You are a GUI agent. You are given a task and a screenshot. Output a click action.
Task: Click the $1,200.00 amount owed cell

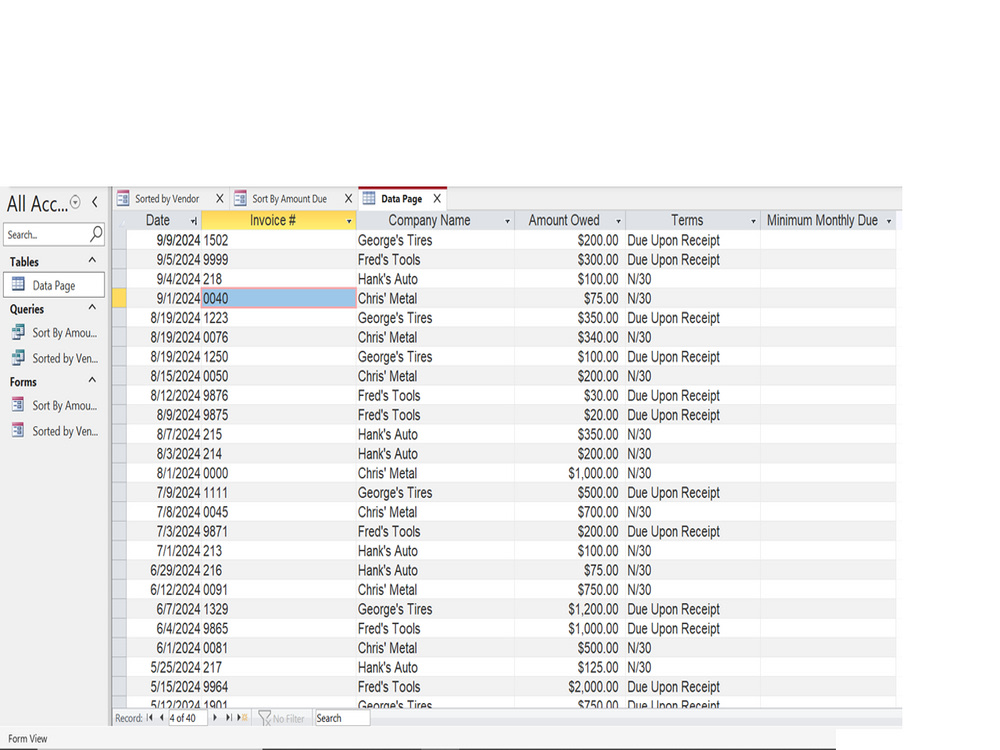click(570, 609)
